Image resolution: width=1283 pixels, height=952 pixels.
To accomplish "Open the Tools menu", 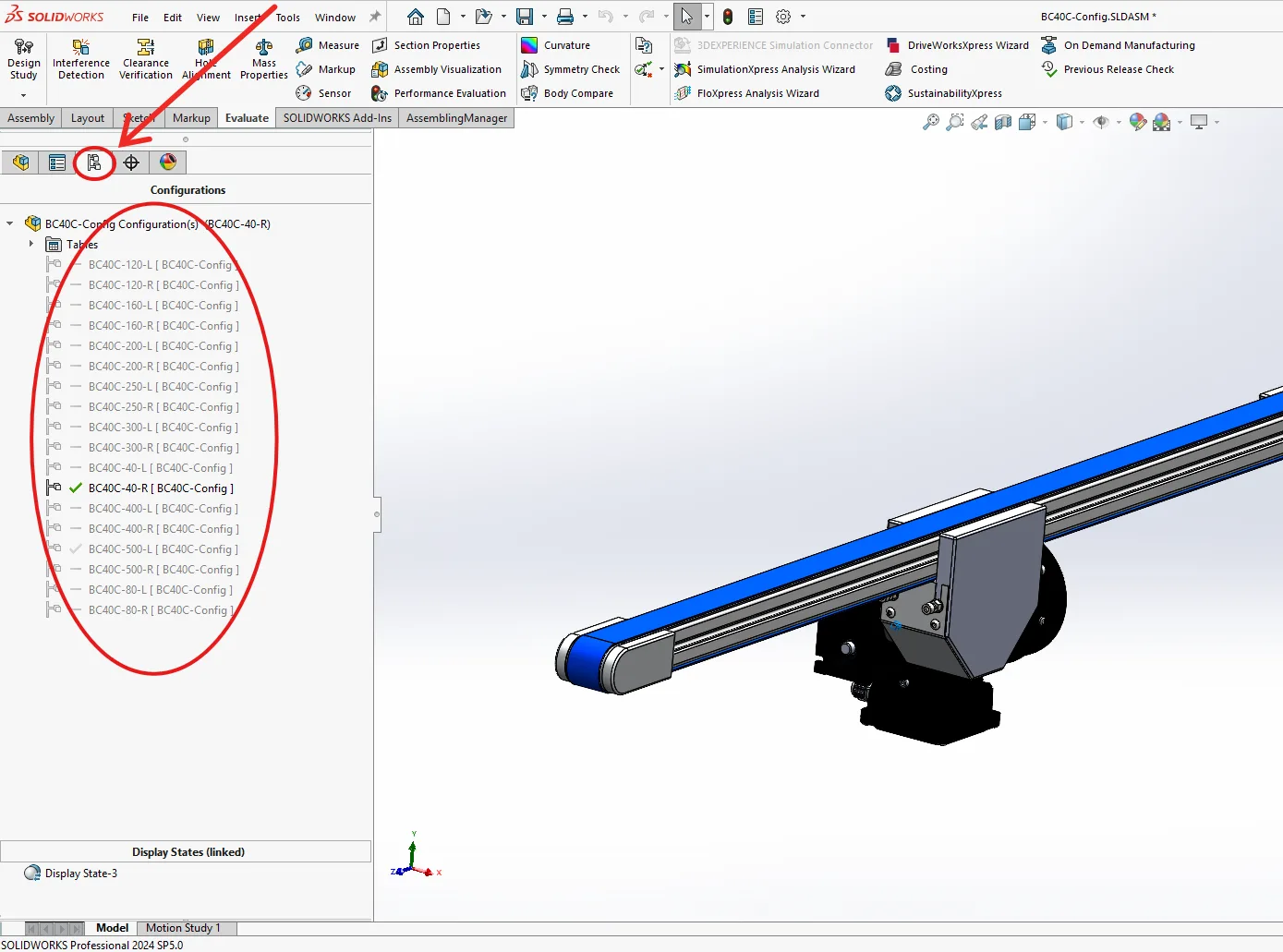I will [288, 18].
